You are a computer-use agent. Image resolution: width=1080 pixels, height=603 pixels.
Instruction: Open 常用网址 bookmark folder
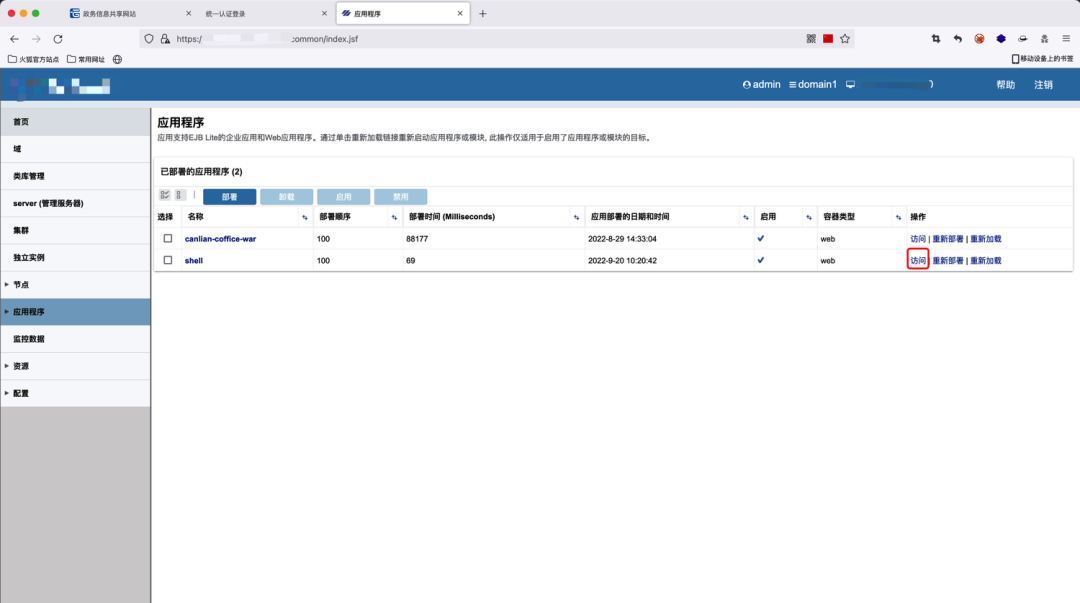(x=86, y=59)
